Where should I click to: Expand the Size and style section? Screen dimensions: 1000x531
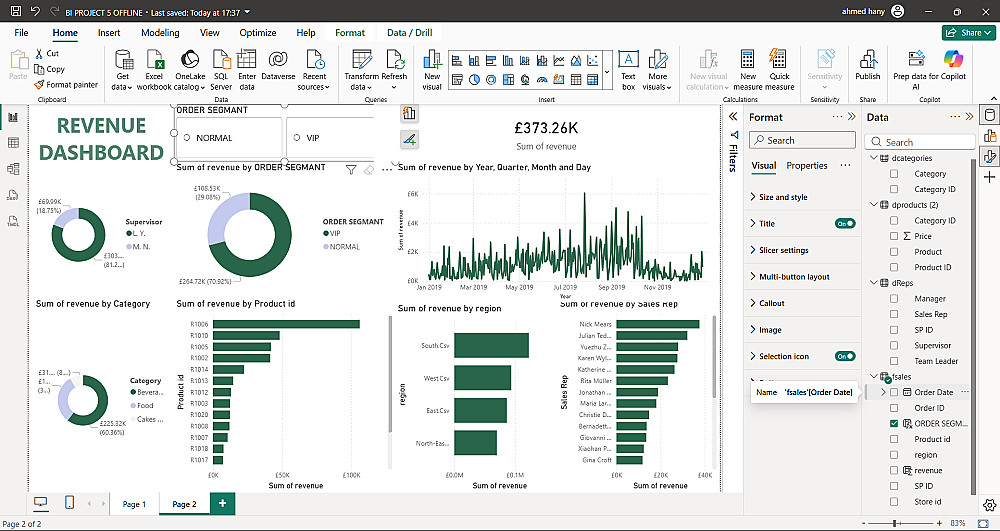pyautogui.click(x=783, y=198)
